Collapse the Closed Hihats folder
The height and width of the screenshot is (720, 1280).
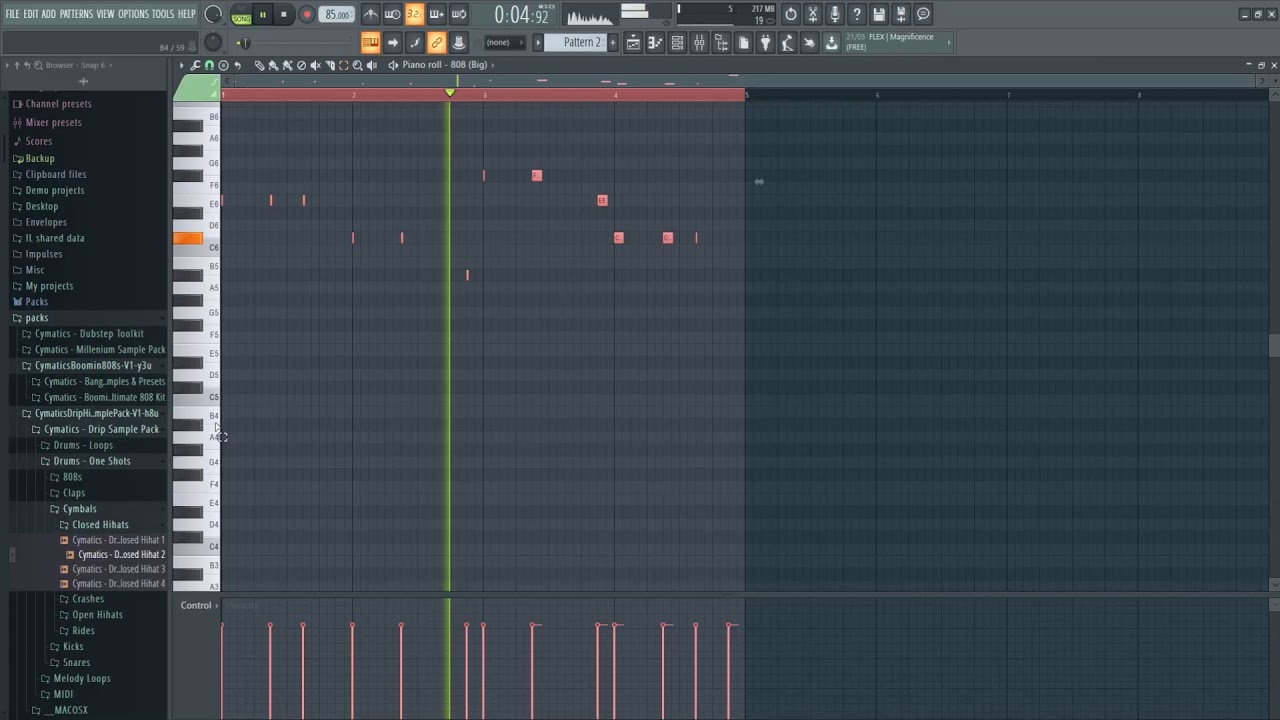pos(99,525)
